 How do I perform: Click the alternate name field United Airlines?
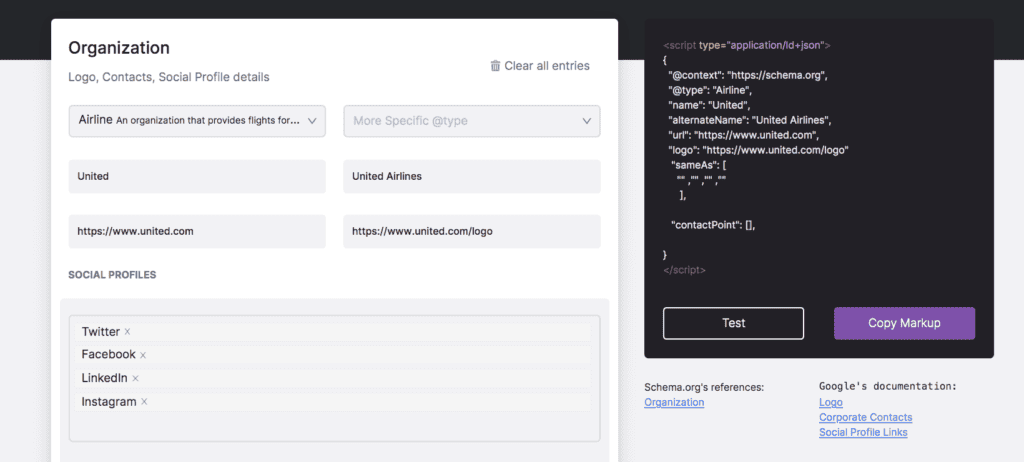coord(472,176)
